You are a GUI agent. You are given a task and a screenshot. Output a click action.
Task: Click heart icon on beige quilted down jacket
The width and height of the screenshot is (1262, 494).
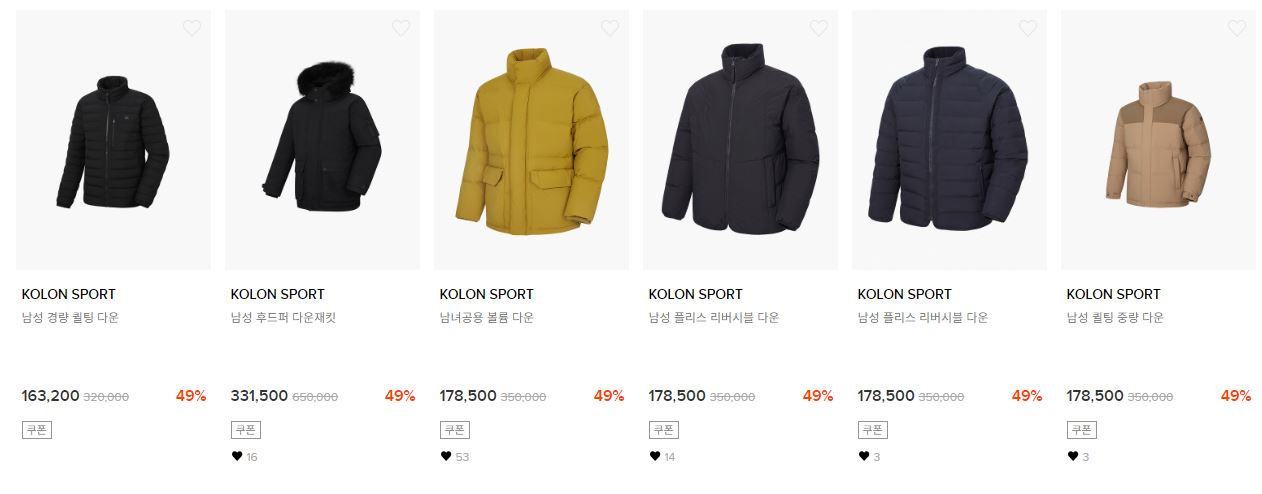pos(1237,28)
